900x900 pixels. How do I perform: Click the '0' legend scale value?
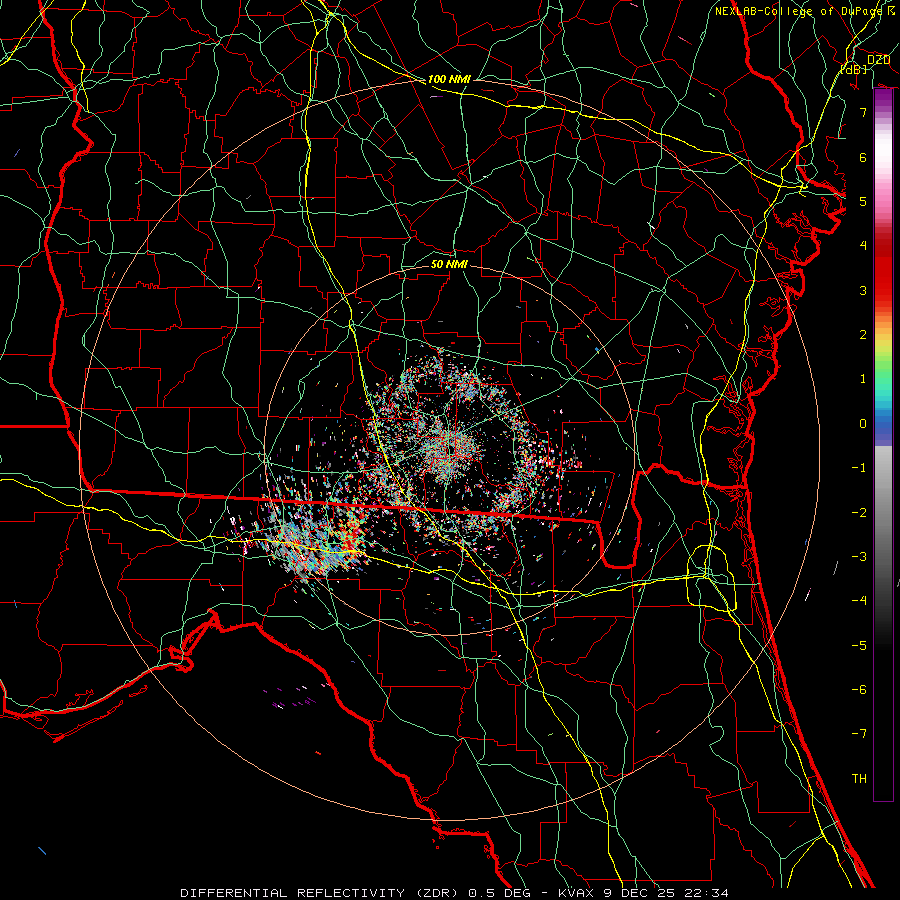[863, 424]
